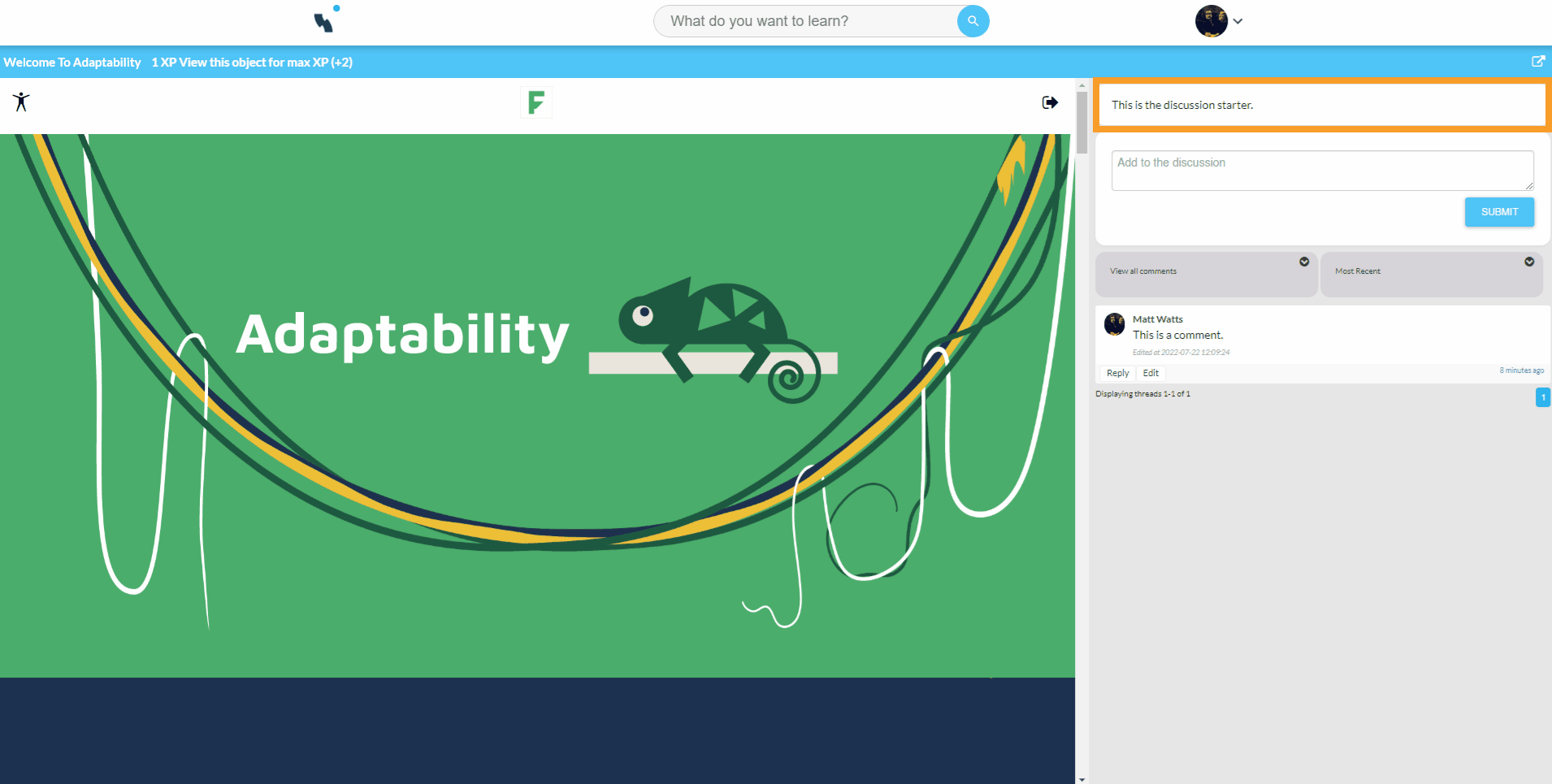Open the accessibility options icon
The image size is (1552, 784).
click(x=21, y=102)
